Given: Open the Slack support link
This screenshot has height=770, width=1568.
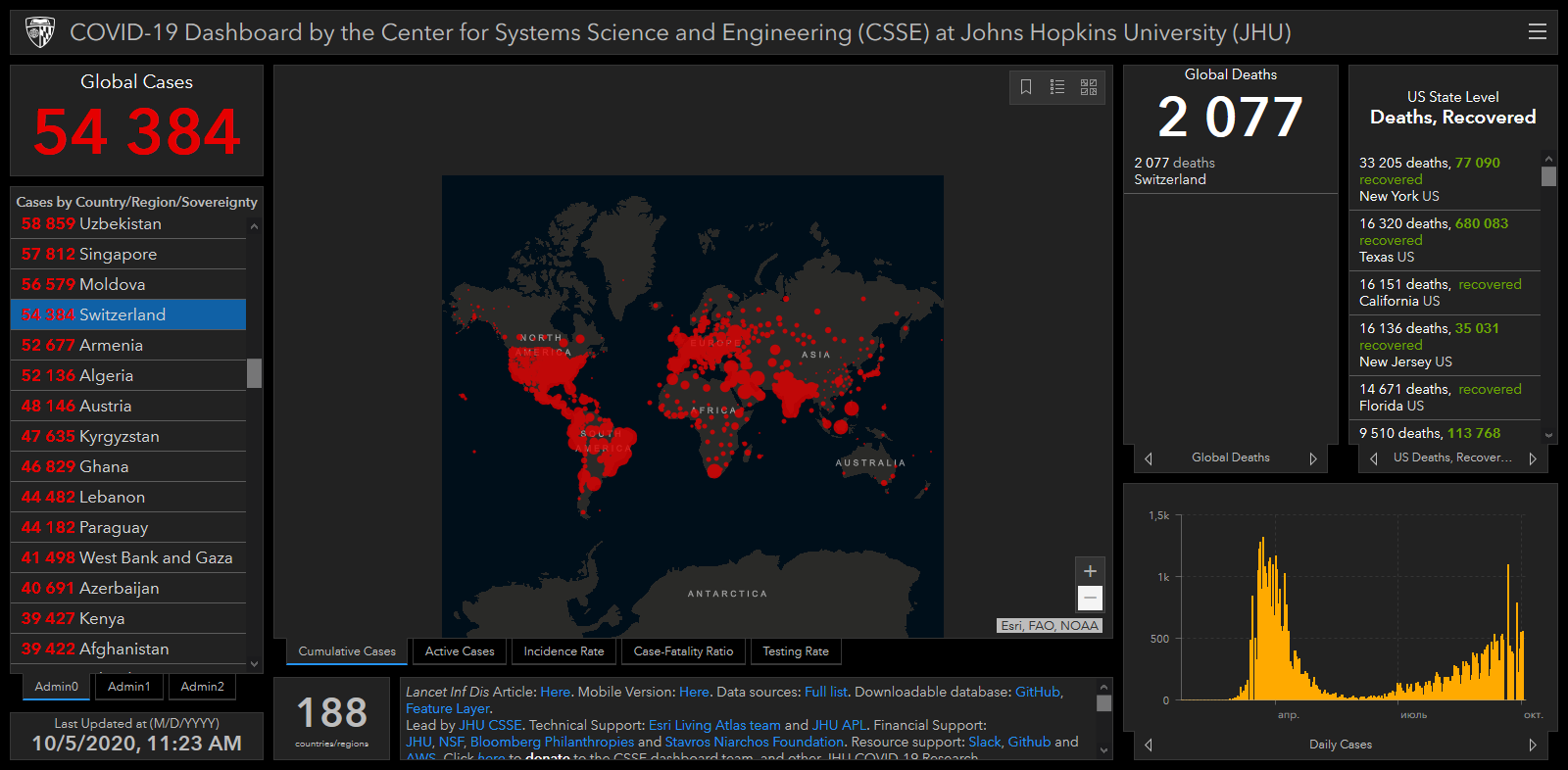Looking at the screenshot, I should [x=985, y=742].
